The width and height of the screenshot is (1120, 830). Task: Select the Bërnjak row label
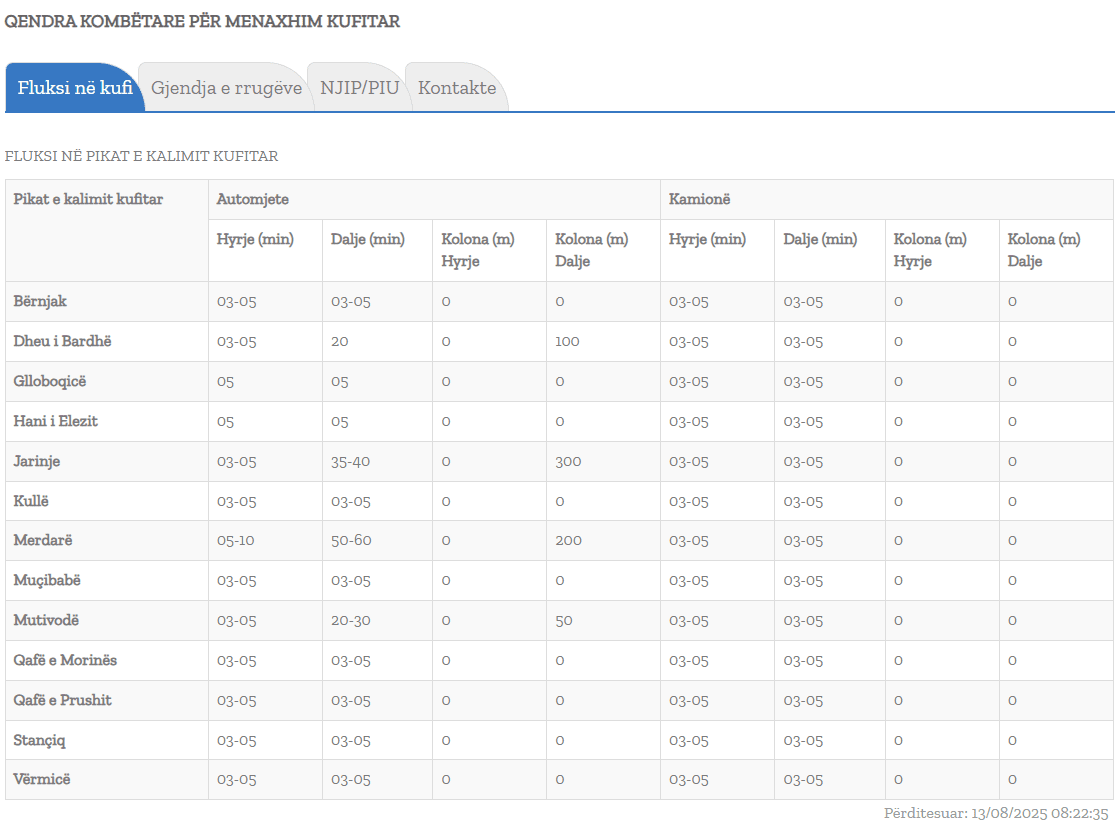coord(41,301)
